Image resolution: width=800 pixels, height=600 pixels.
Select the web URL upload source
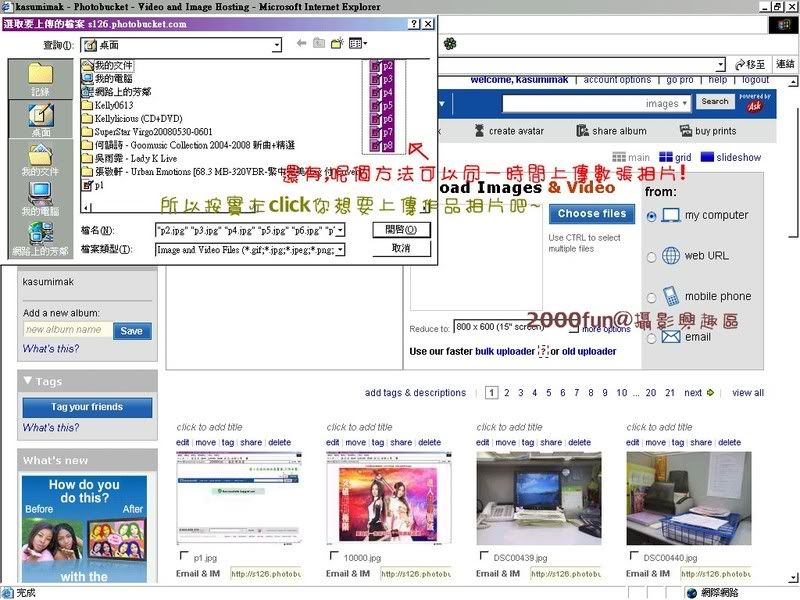point(652,257)
